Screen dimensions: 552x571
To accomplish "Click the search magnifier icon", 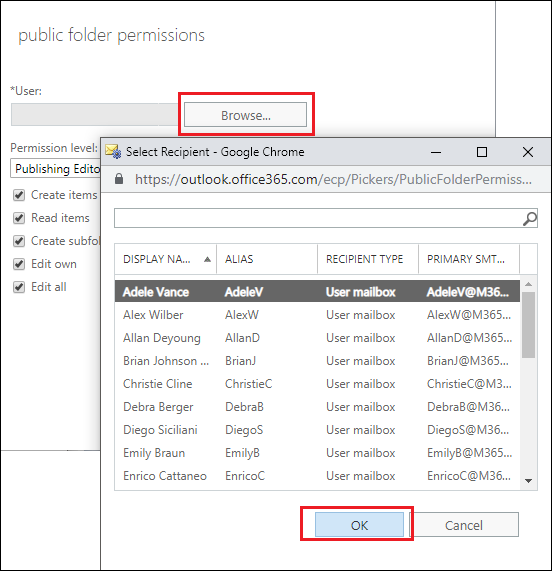I will 530,219.
